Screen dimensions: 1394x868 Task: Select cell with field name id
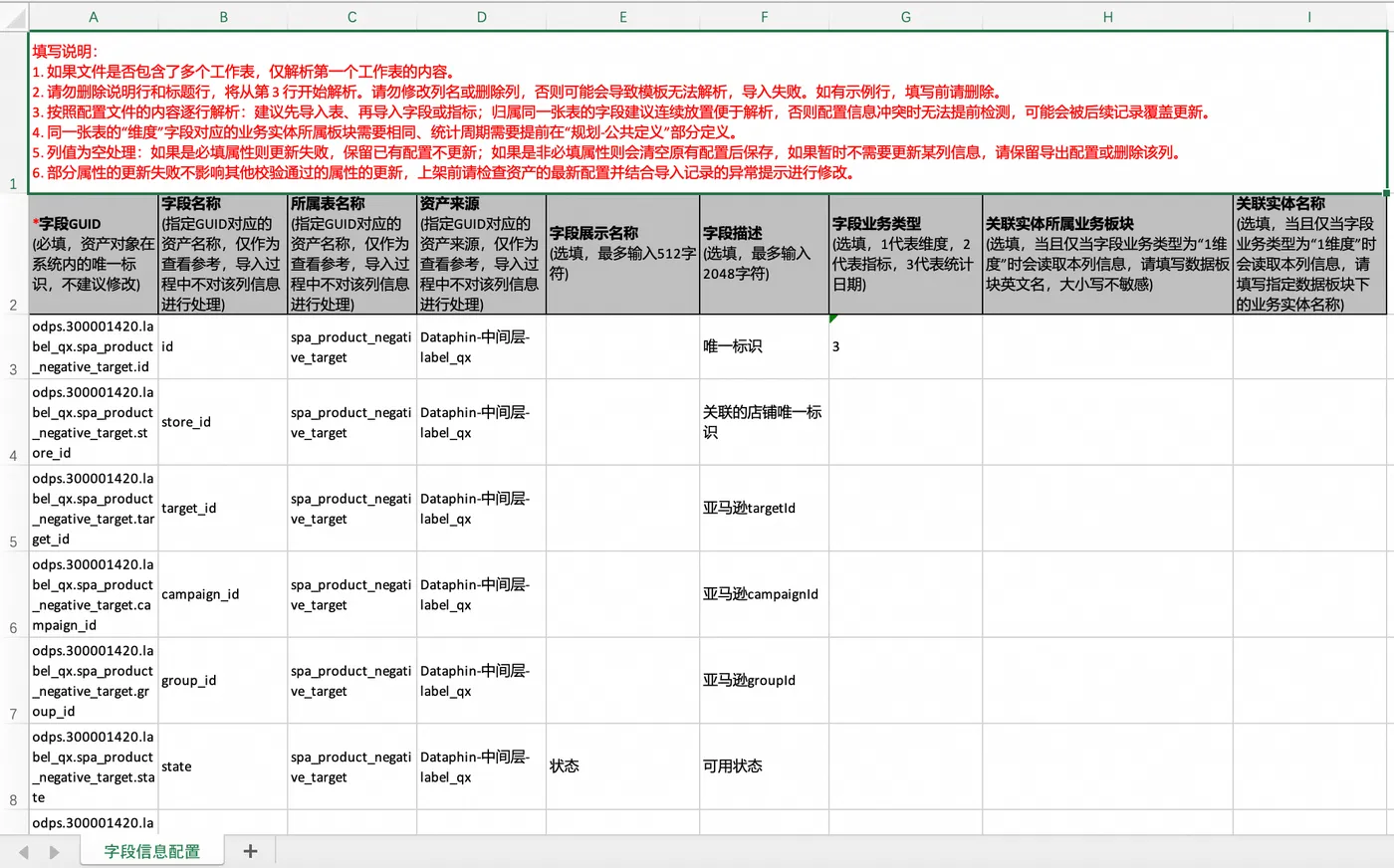point(223,346)
